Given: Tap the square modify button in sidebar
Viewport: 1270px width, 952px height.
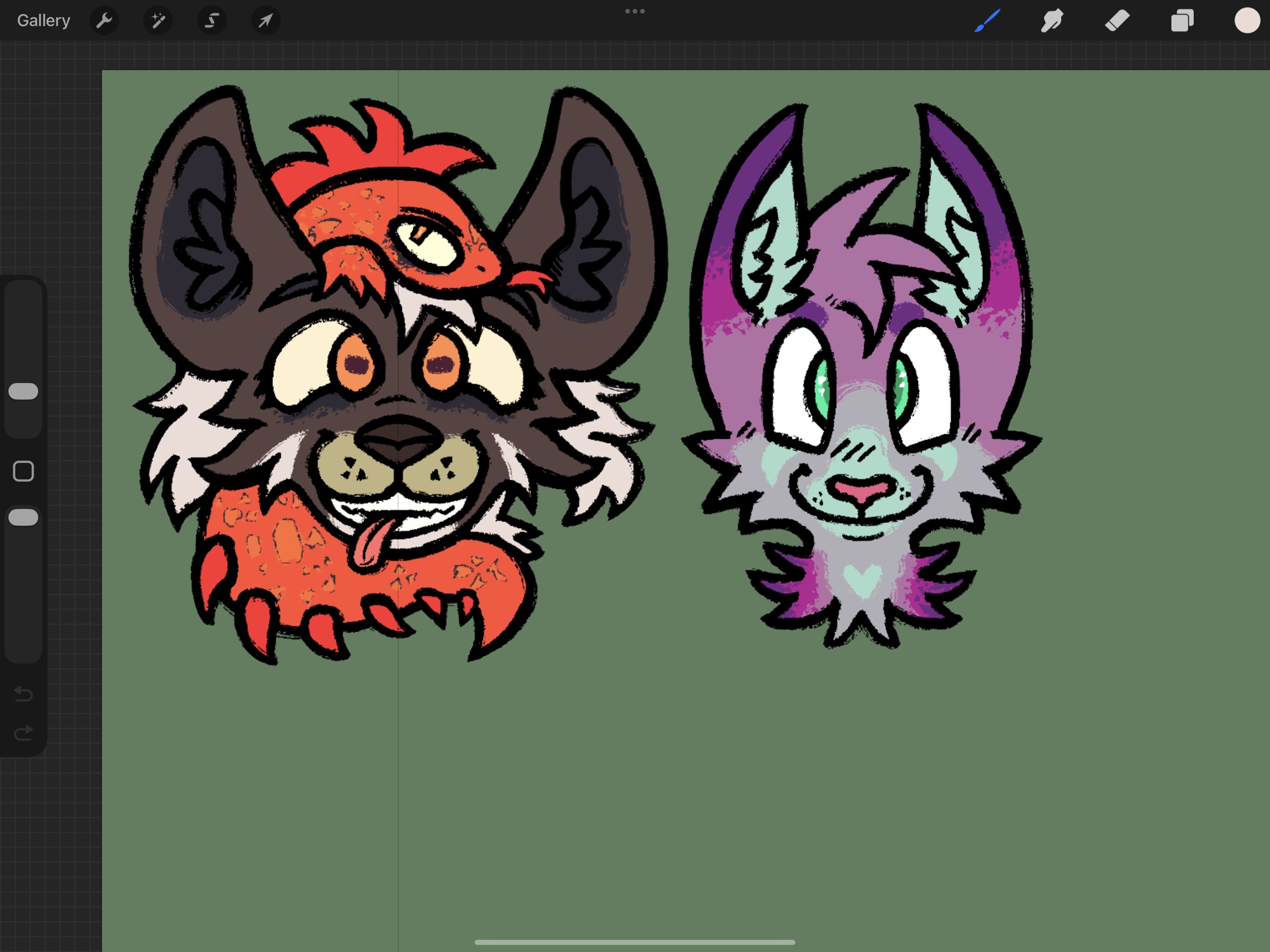Looking at the screenshot, I should coord(23,471).
